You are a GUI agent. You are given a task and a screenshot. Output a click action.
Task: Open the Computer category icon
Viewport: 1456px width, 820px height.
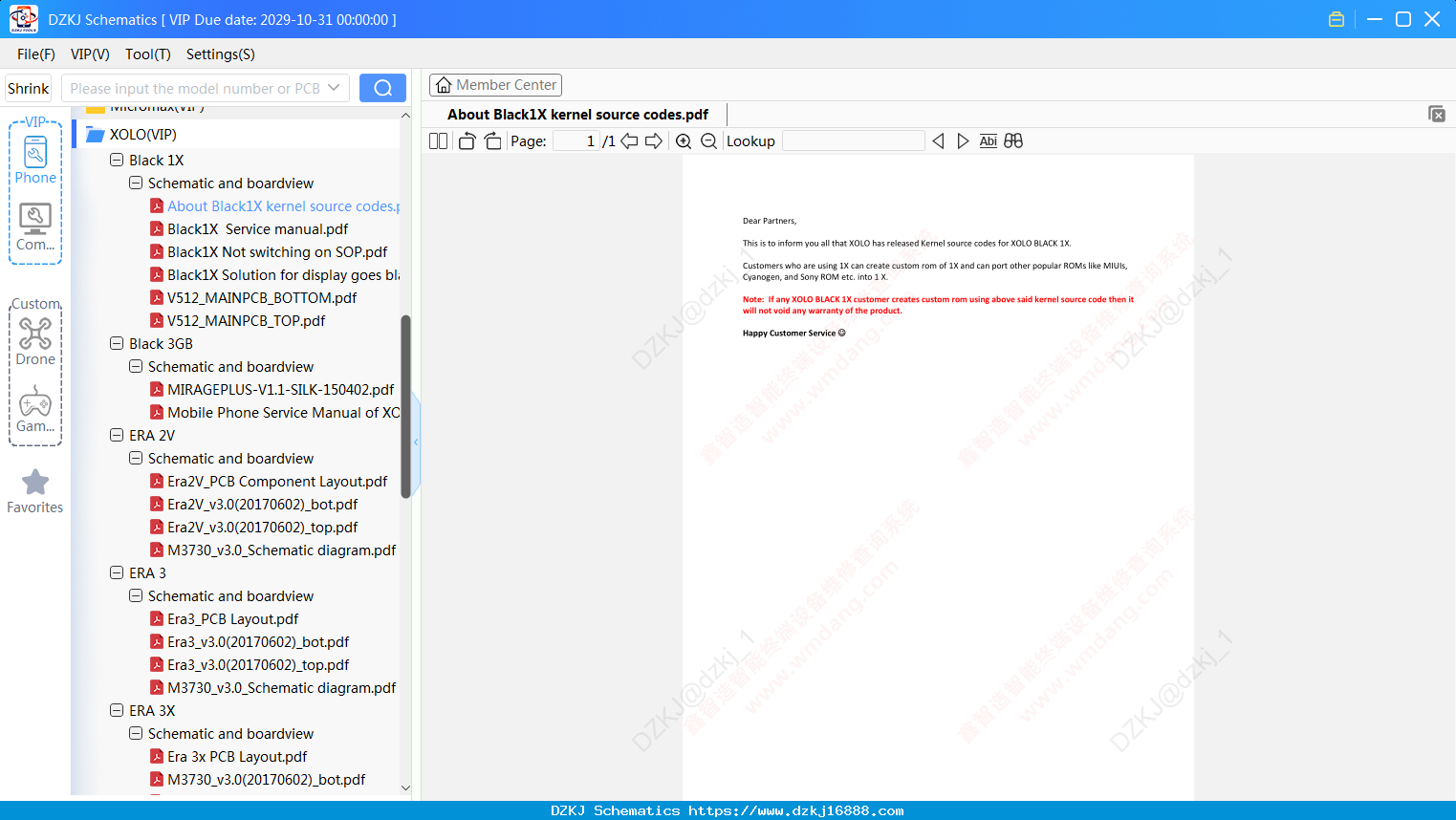pos(35,227)
